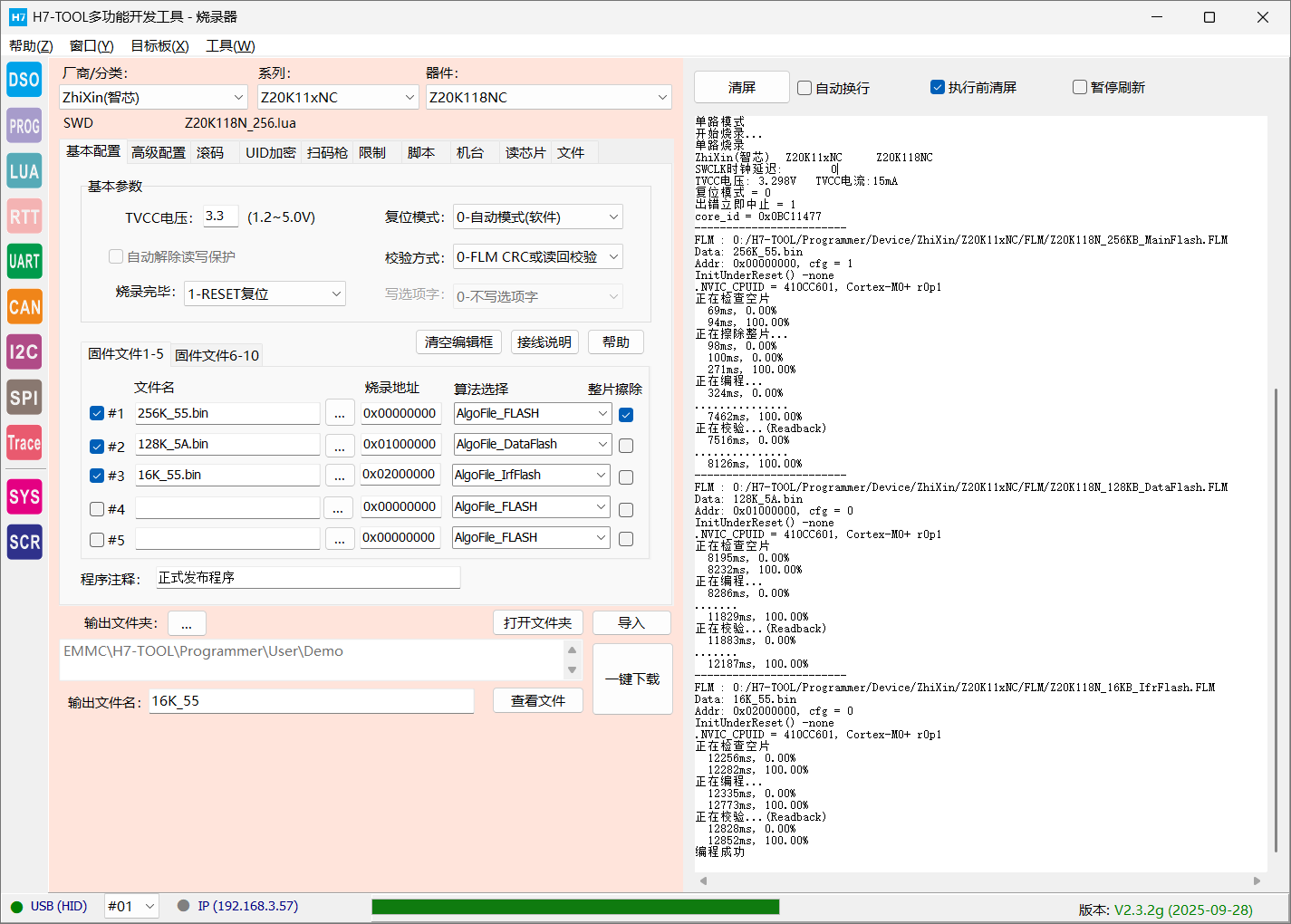
Task: Enable the 自动换行 checkbox
Action: tap(804, 88)
